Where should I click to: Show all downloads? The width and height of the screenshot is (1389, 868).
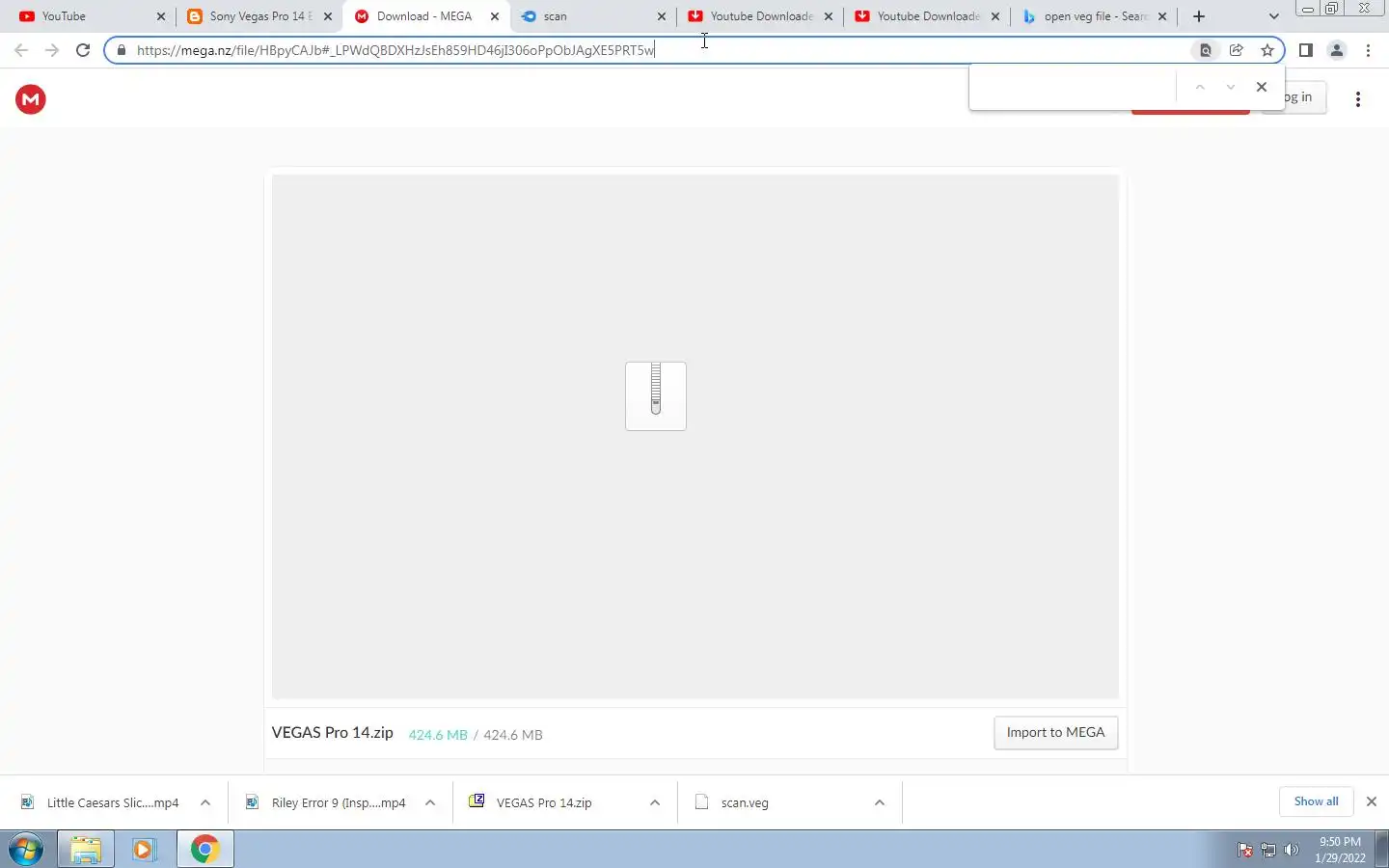pyautogui.click(x=1317, y=801)
